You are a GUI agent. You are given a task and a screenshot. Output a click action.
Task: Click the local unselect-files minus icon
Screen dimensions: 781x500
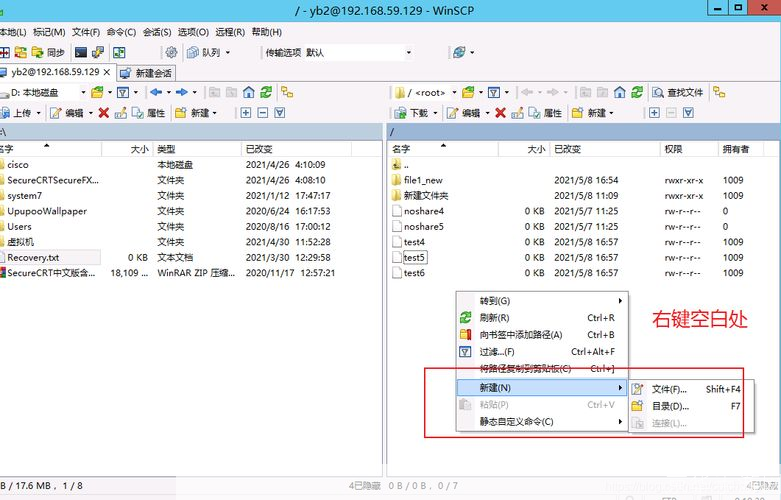tap(262, 113)
